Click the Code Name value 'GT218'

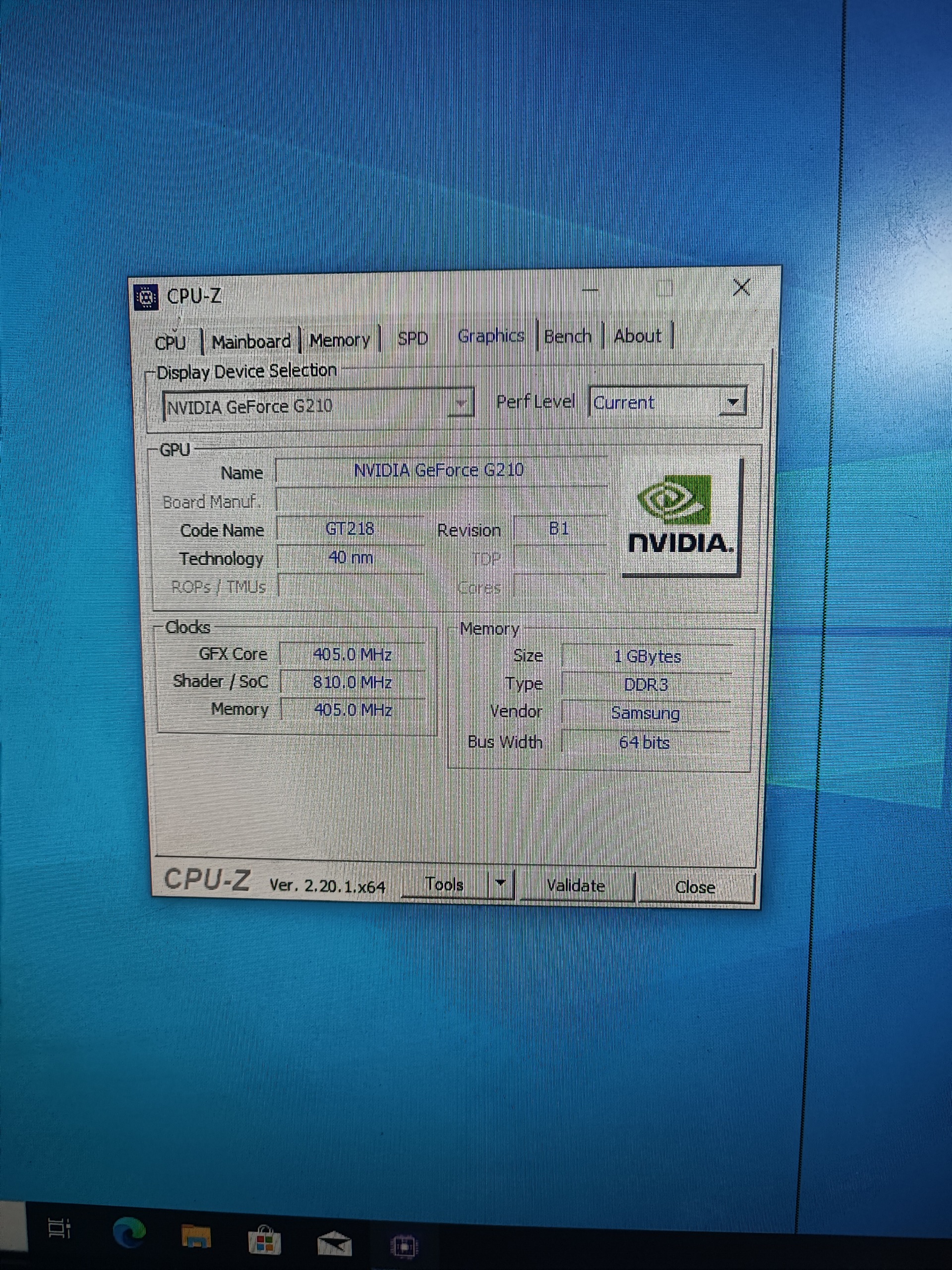[x=350, y=528]
